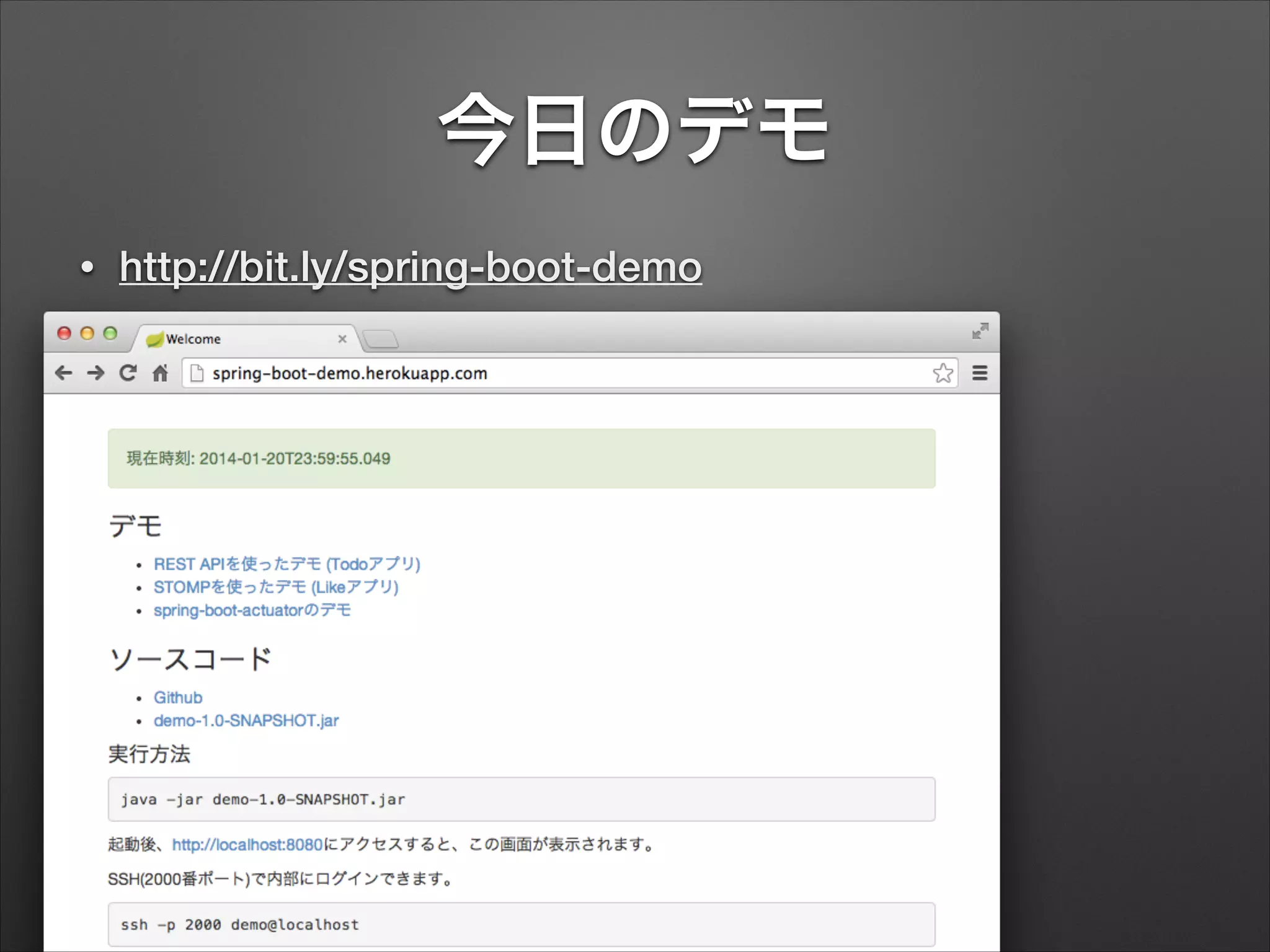Download demo-1.0-SNAPSHOT.jar link
Image resolution: width=1270 pixels, height=952 pixels.
click(x=246, y=721)
